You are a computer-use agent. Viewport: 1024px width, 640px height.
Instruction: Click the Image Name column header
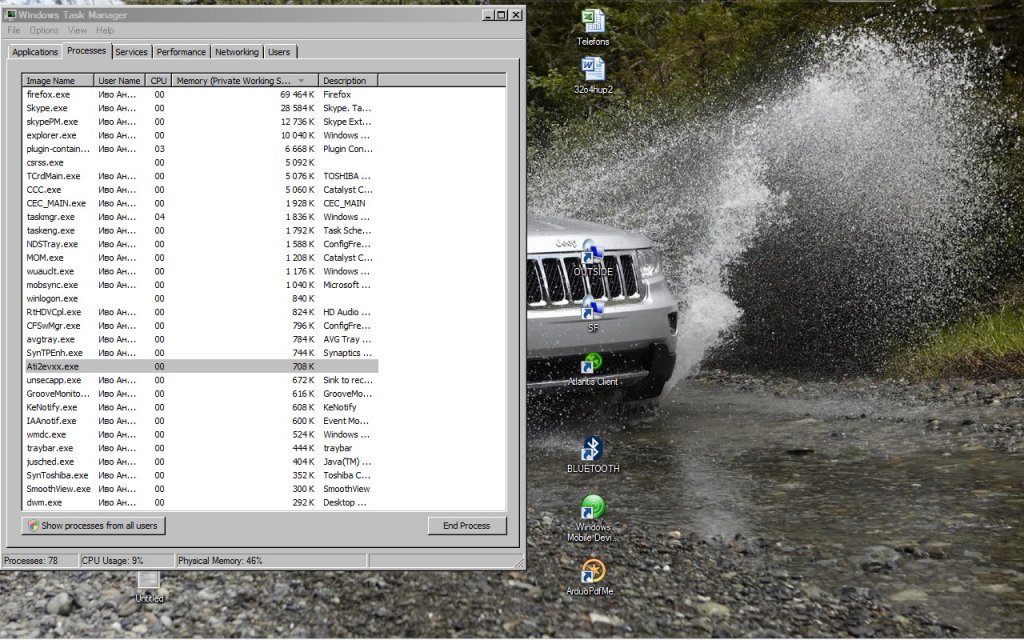58,81
